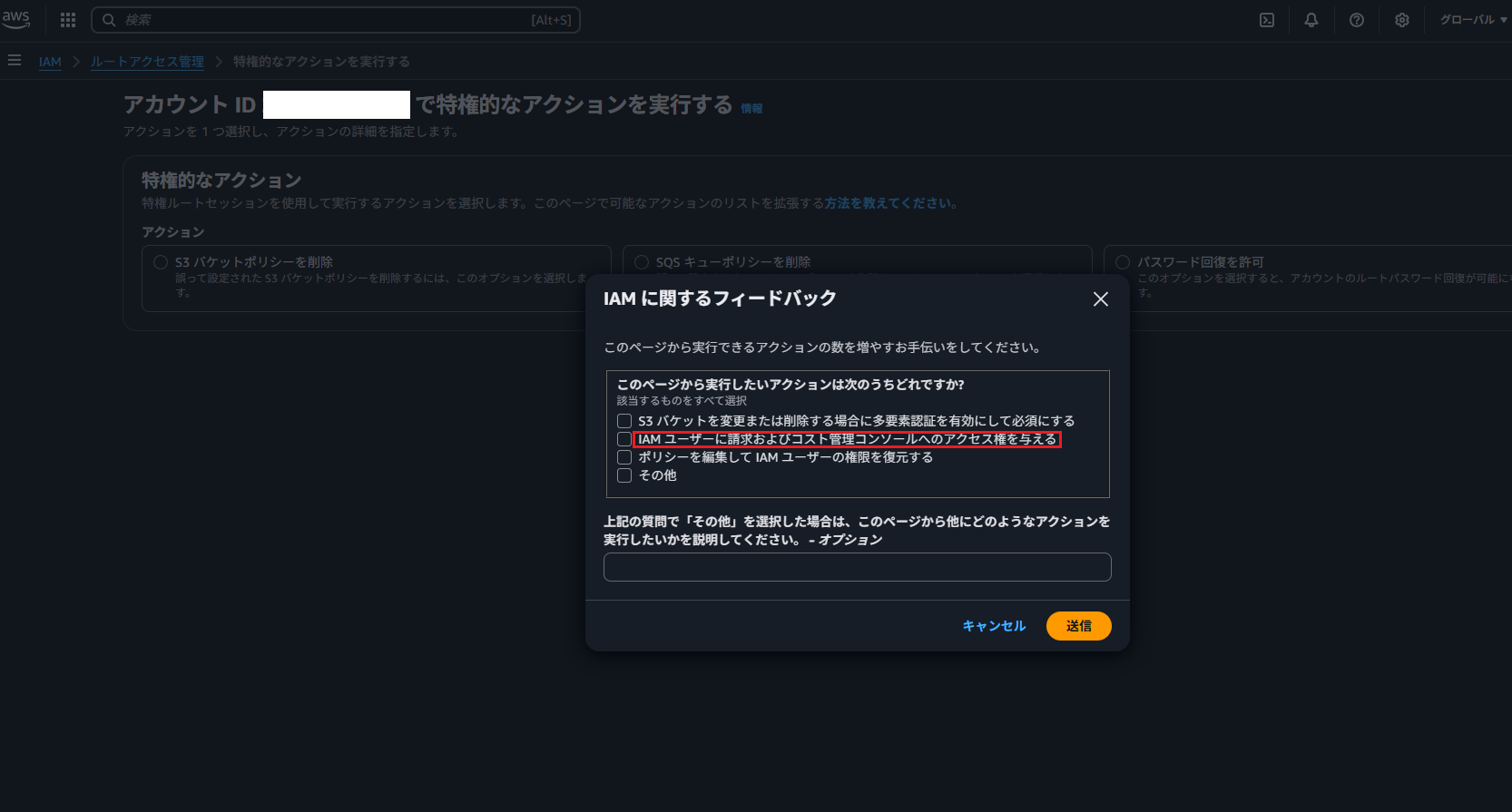Open the settings gear menu
Image resolution: width=1512 pixels, height=812 pixels.
(1402, 20)
